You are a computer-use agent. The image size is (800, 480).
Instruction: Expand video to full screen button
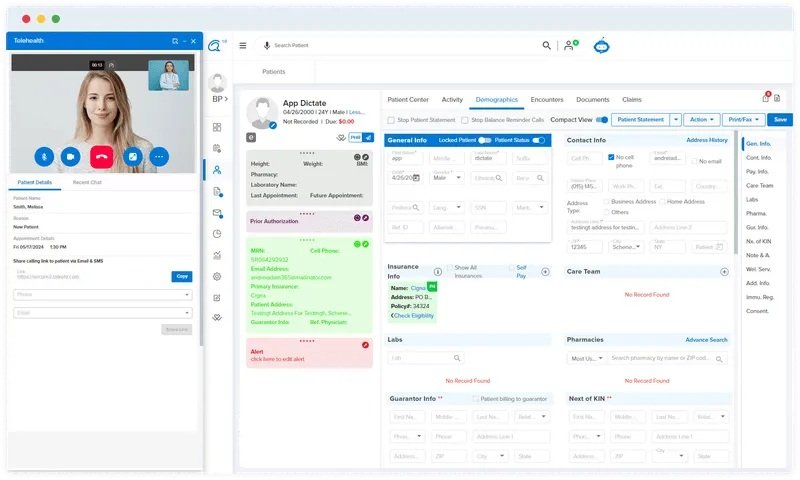(133, 157)
